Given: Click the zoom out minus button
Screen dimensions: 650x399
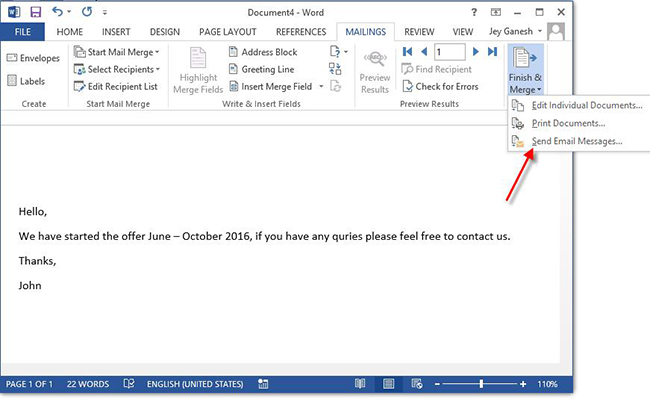Looking at the screenshot, I should pos(437,384).
